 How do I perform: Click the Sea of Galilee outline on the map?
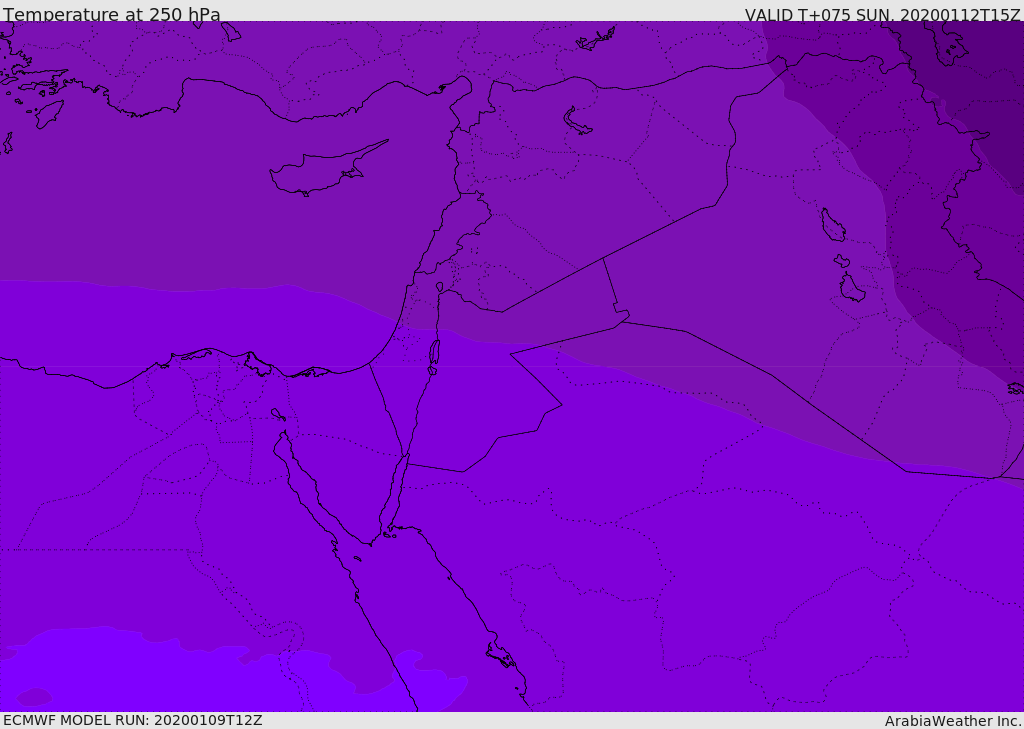440,287
